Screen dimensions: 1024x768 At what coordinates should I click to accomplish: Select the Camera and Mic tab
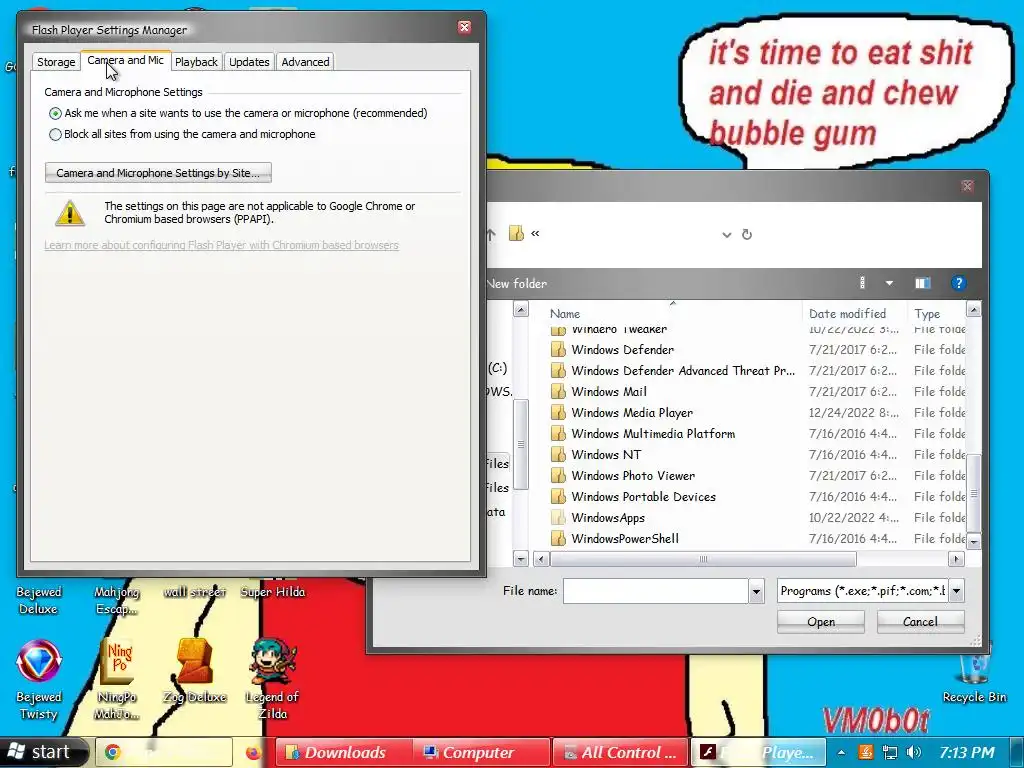point(125,60)
